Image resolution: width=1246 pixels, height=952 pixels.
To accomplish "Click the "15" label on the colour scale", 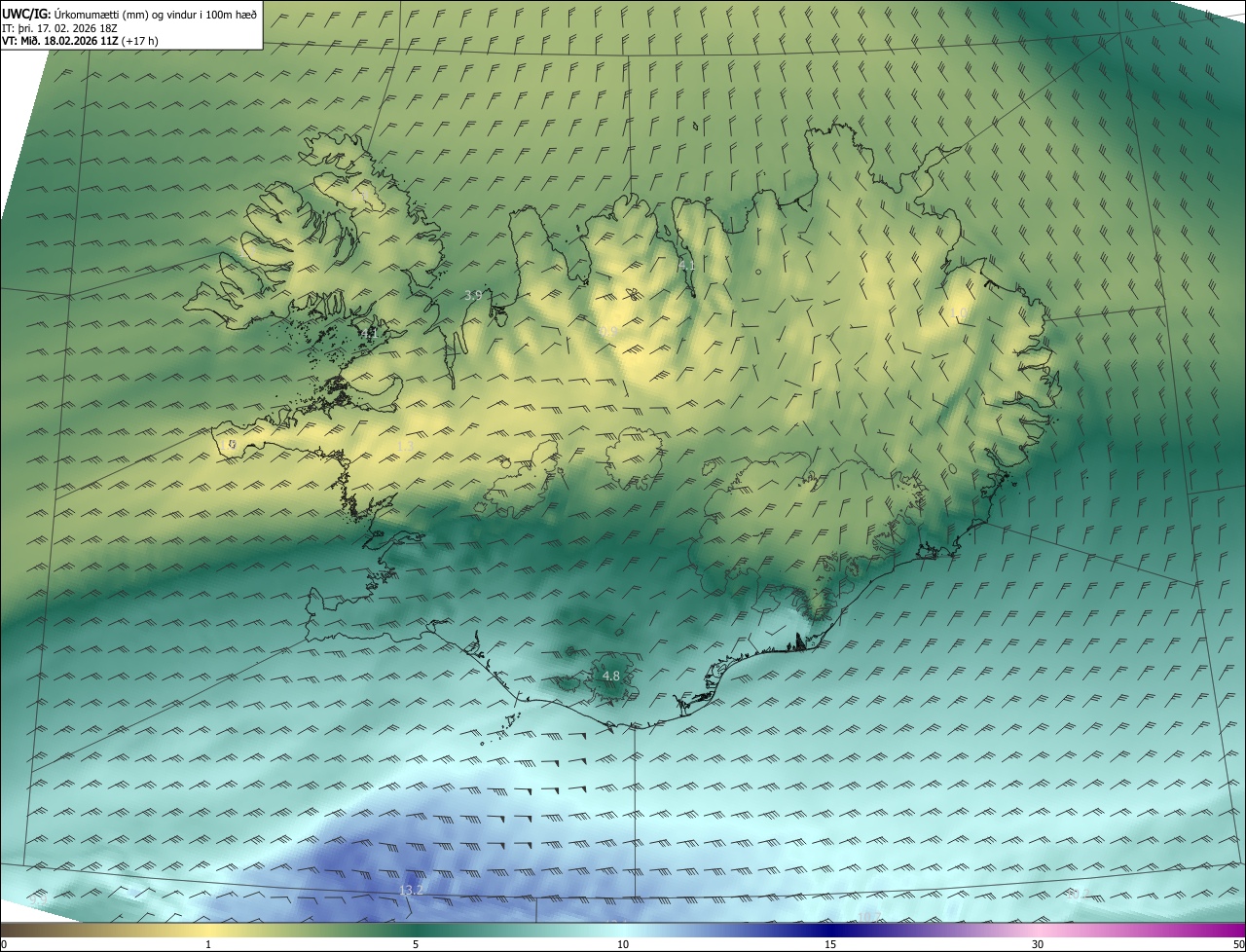I will click(x=830, y=944).
